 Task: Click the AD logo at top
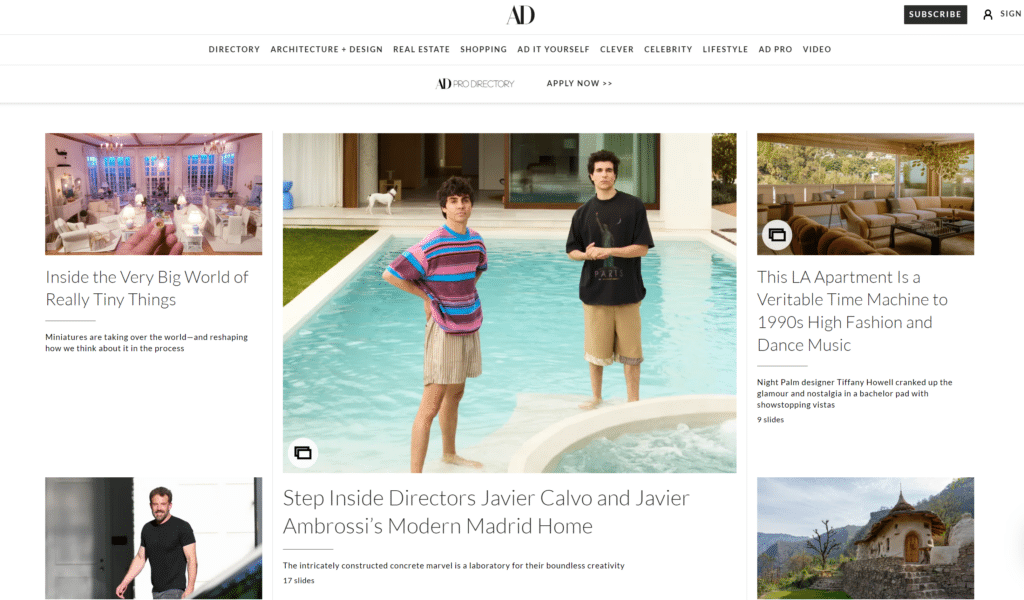pos(520,14)
